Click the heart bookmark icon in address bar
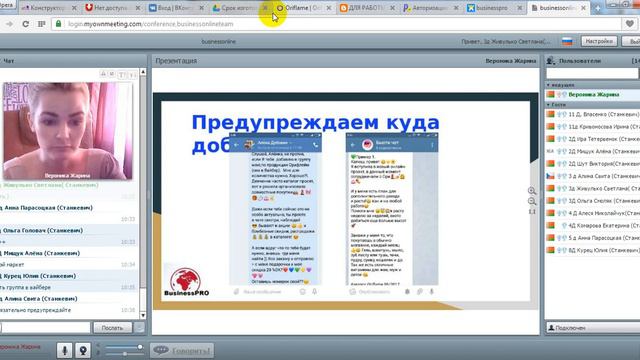 [x=630, y=24]
